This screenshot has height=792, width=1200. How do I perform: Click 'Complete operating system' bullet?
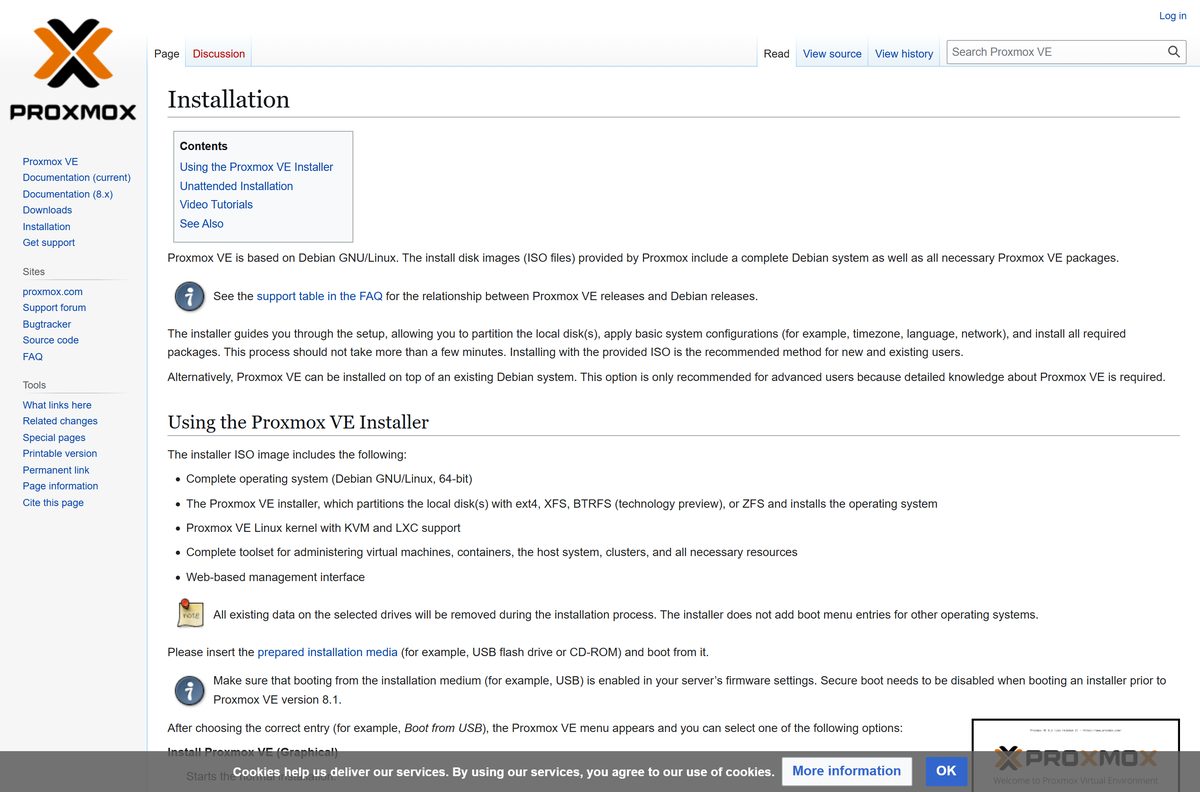pos(329,479)
